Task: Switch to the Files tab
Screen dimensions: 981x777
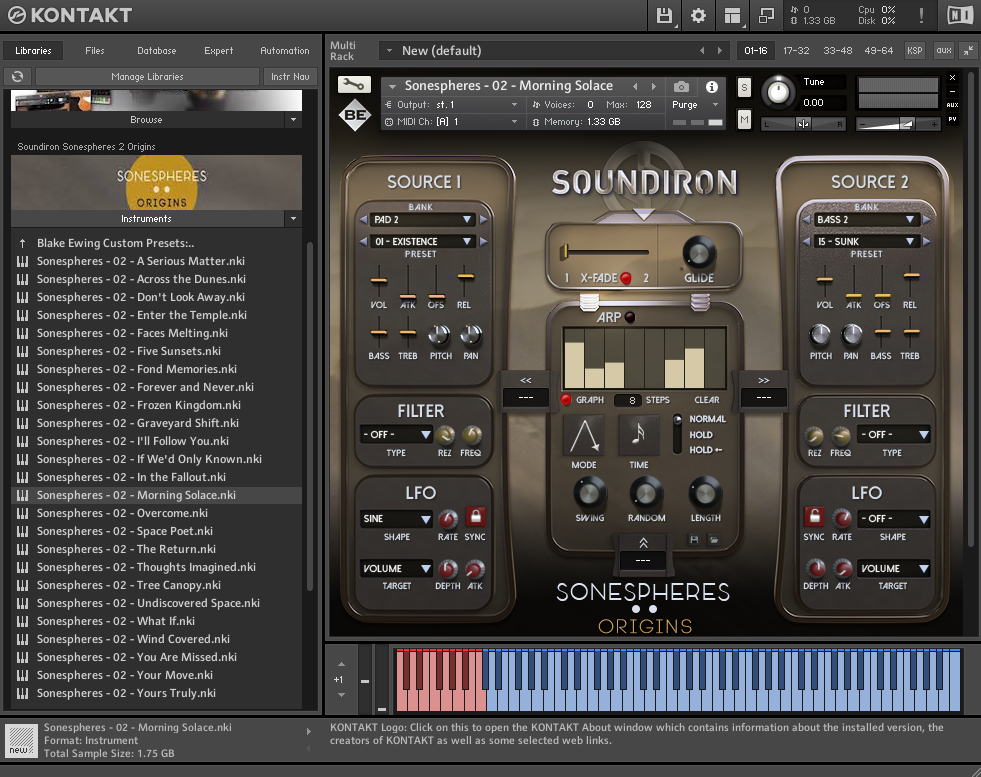Action: pos(95,51)
